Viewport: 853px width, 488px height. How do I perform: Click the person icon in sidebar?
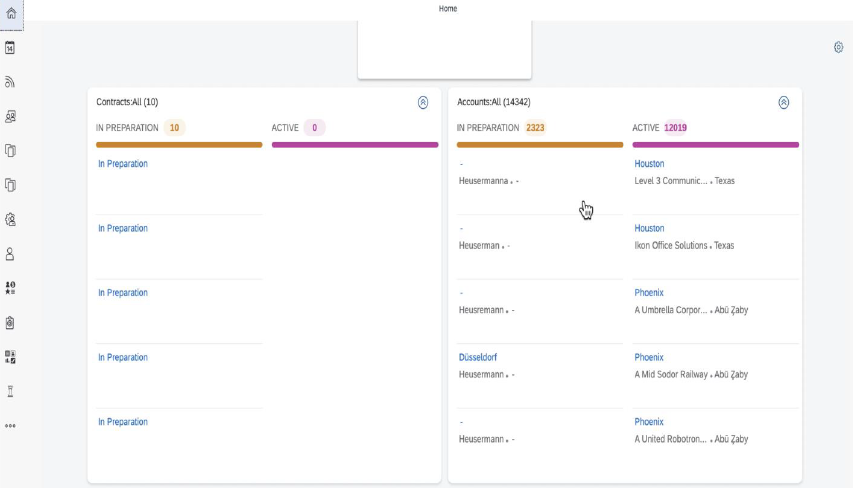click(x=11, y=254)
